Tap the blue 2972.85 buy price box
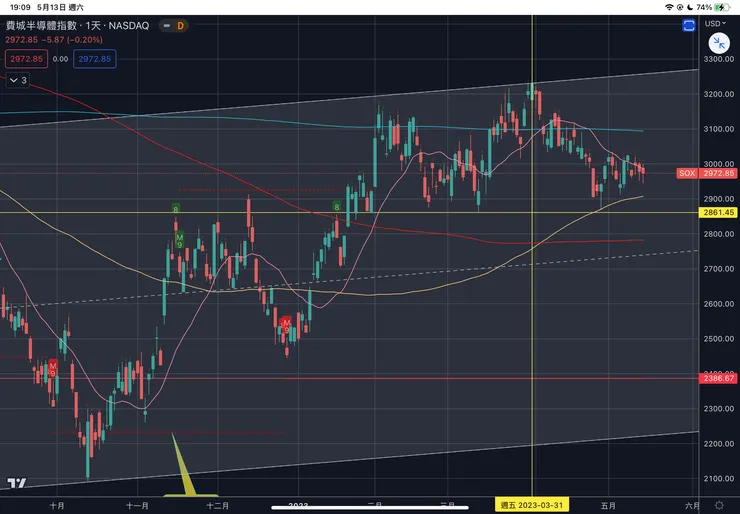740x514 pixels. pyautogui.click(x=94, y=59)
